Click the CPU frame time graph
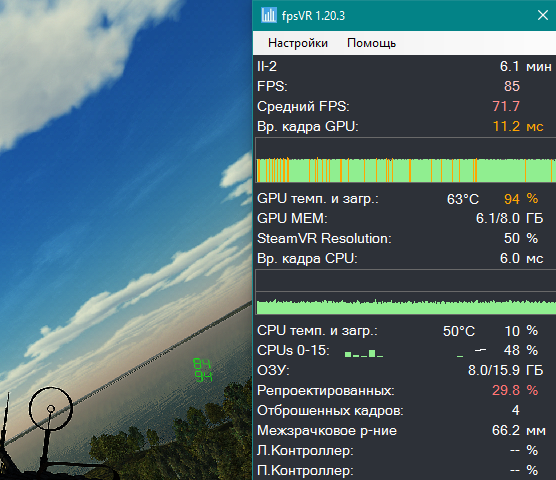Viewport: 556px width, 480px height. click(x=405, y=292)
